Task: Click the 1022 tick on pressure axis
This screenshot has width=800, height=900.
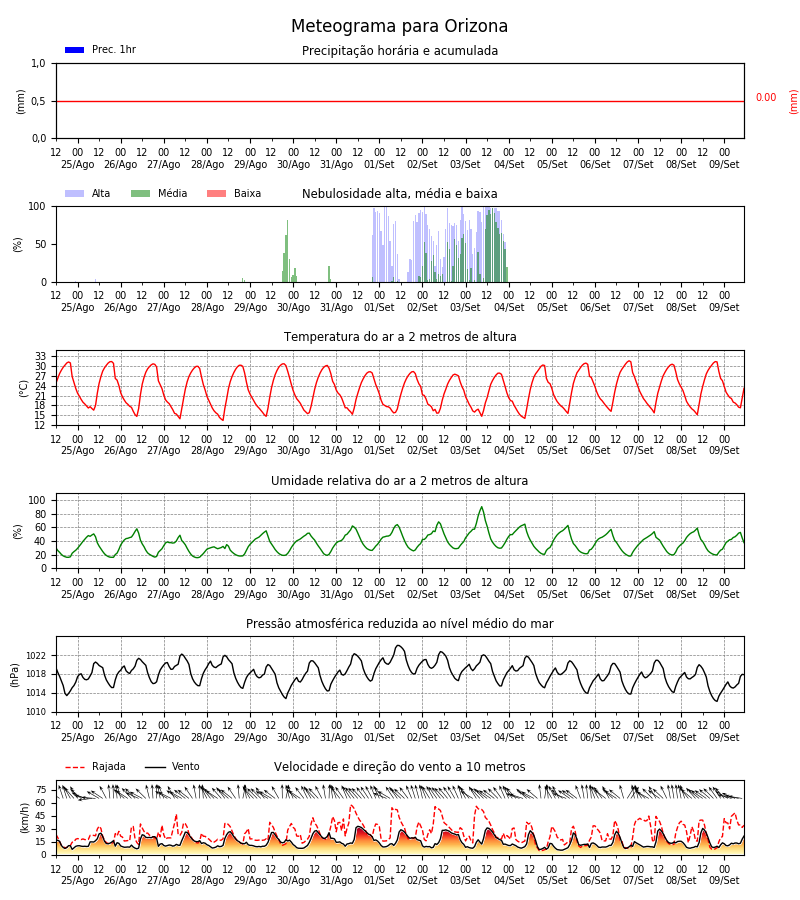Action: (36, 655)
